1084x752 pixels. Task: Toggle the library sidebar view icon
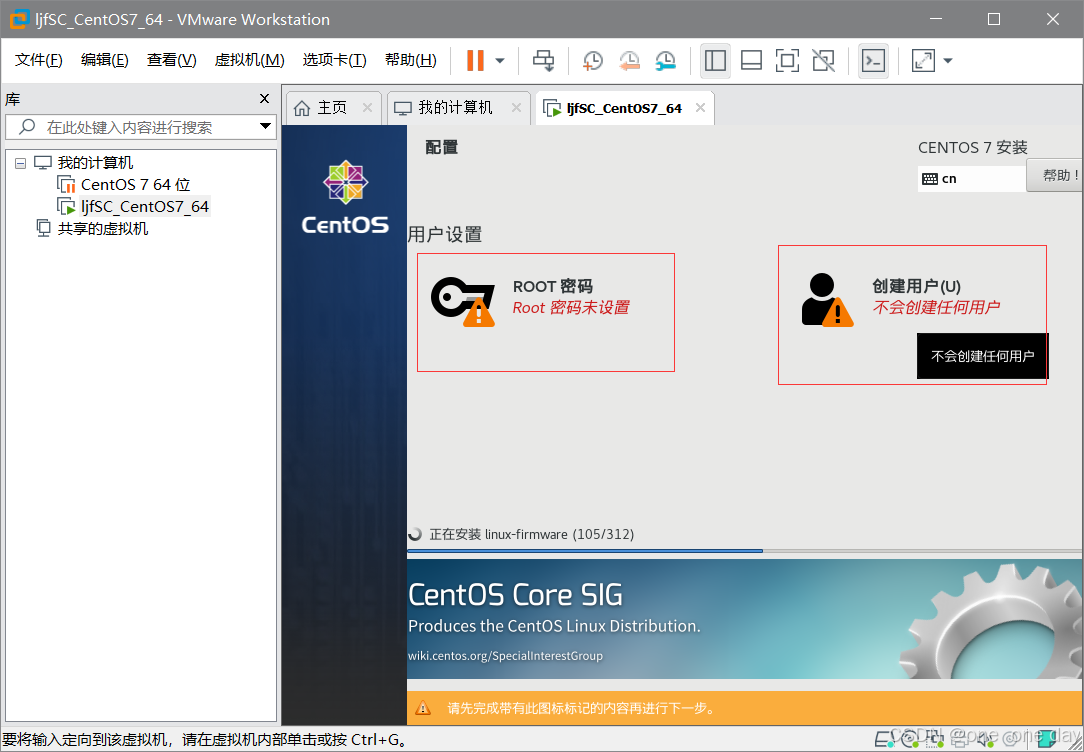716,61
